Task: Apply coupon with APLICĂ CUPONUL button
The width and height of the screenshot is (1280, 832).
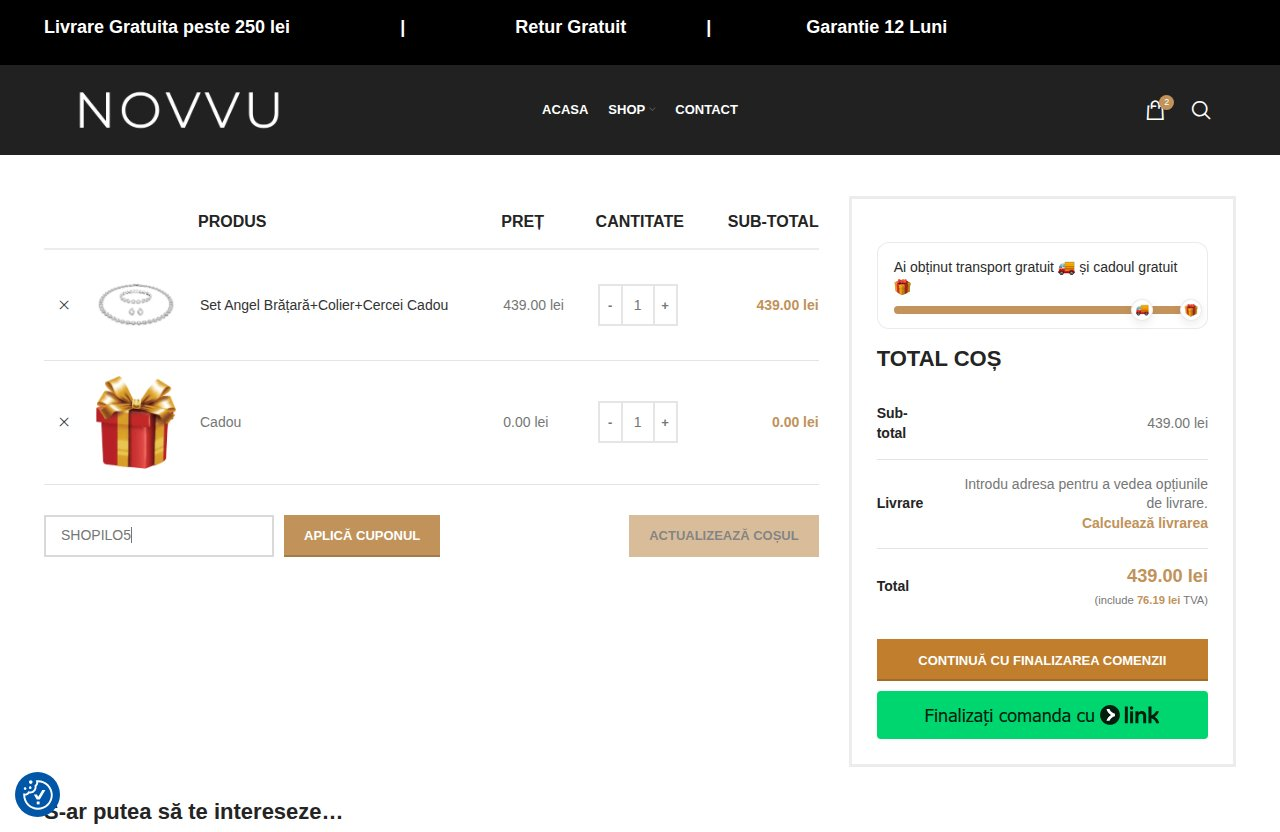Action: pyautogui.click(x=362, y=536)
